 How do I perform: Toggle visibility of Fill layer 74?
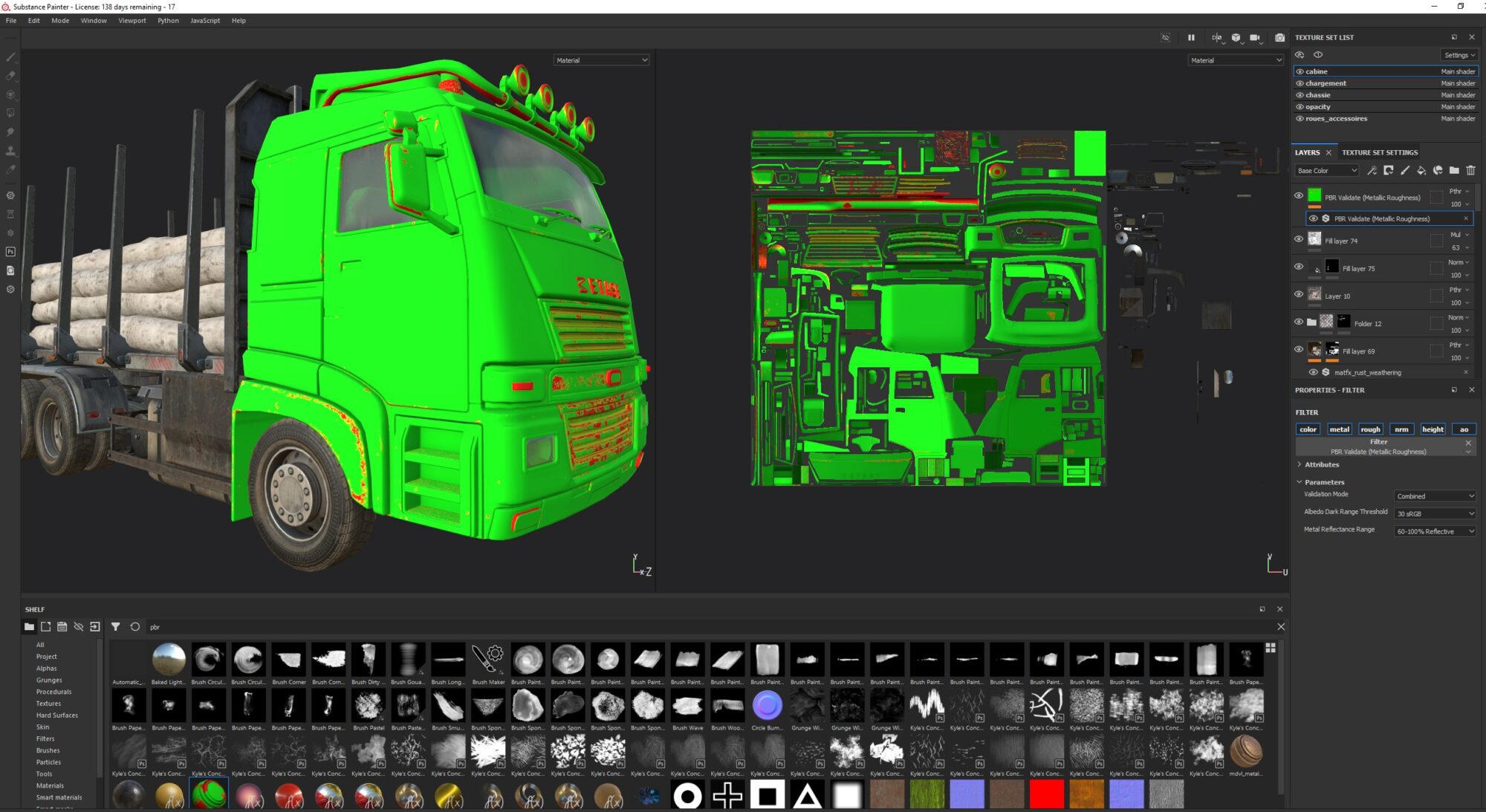(x=1299, y=239)
